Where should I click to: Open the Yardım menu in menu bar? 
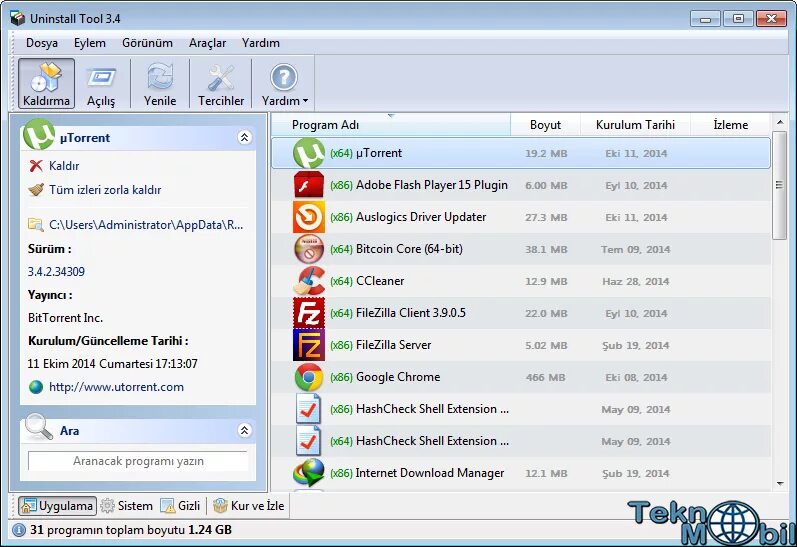point(261,43)
